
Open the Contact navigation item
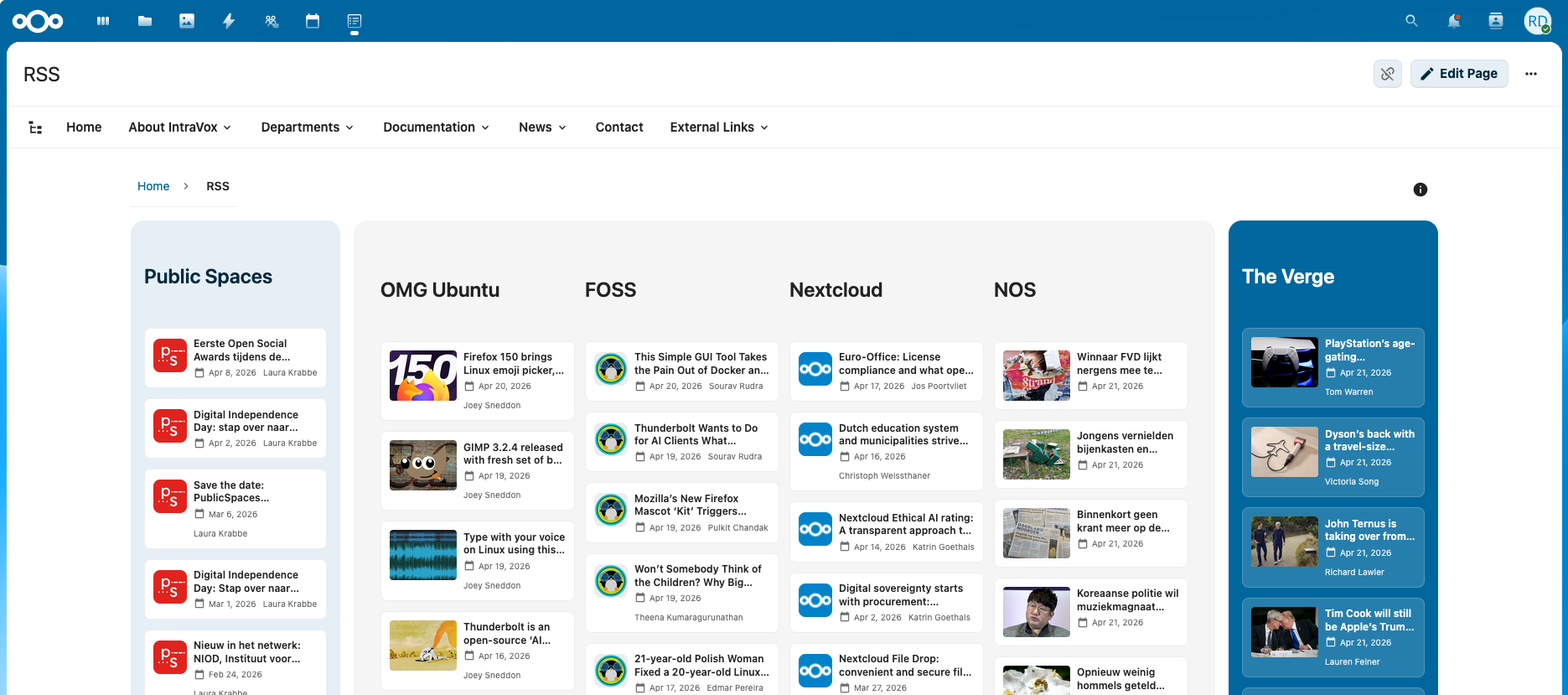pyautogui.click(x=619, y=127)
